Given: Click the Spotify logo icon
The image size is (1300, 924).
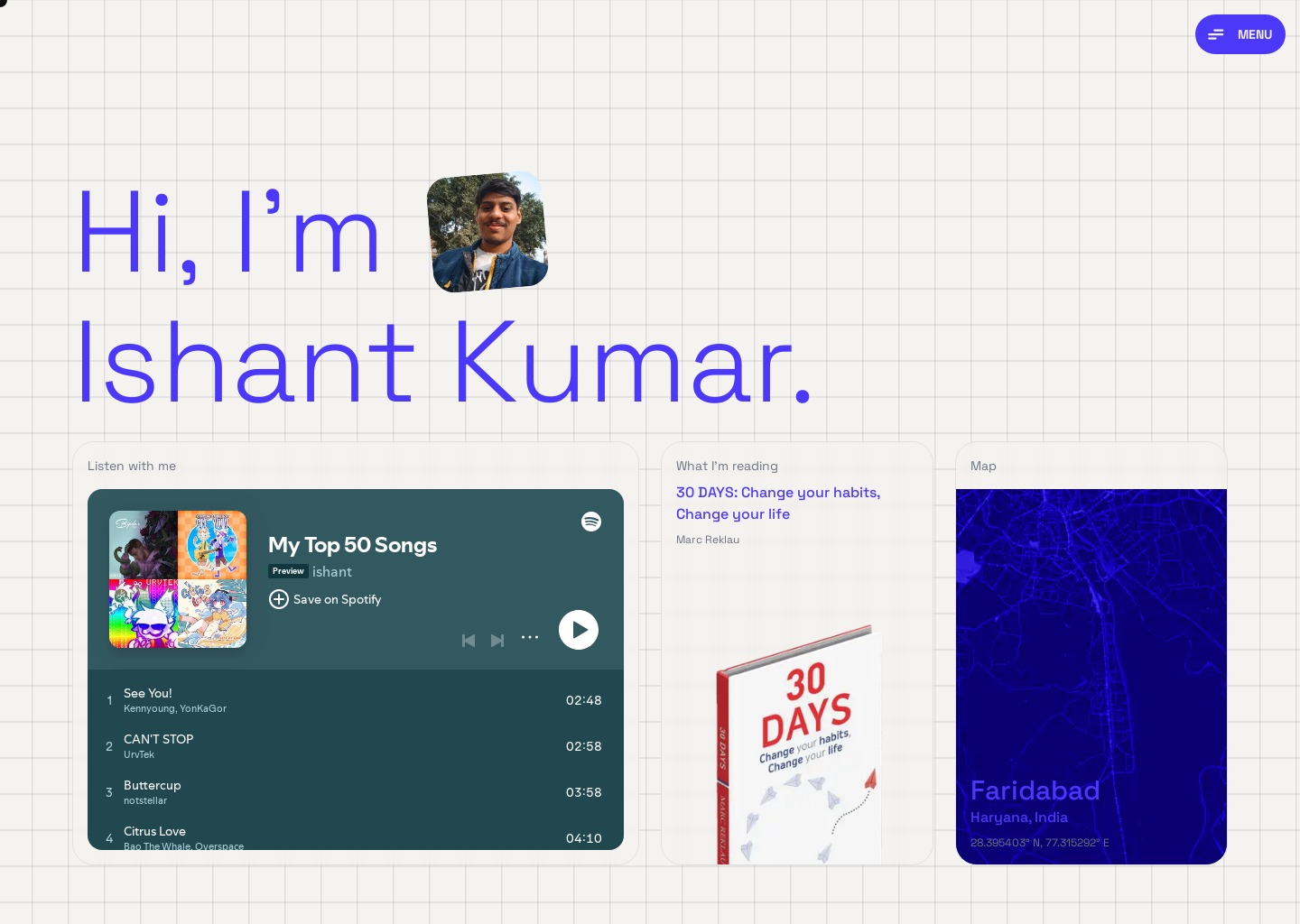Looking at the screenshot, I should pyautogui.click(x=591, y=522).
